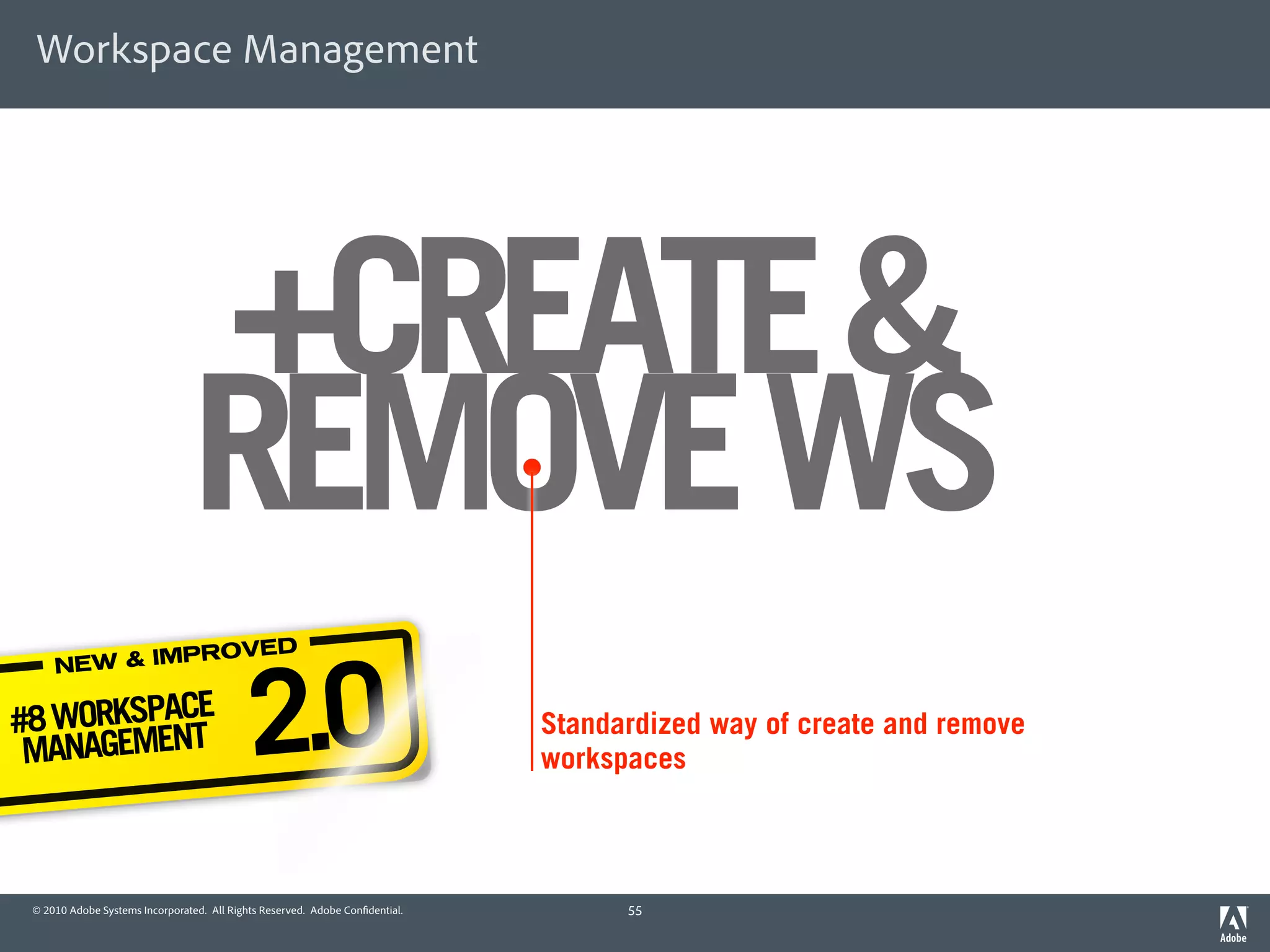This screenshot has width=1270, height=952.
Task: Click the 'REMOVE WS' headline text
Action: pyautogui.click(x=599, y=441)
